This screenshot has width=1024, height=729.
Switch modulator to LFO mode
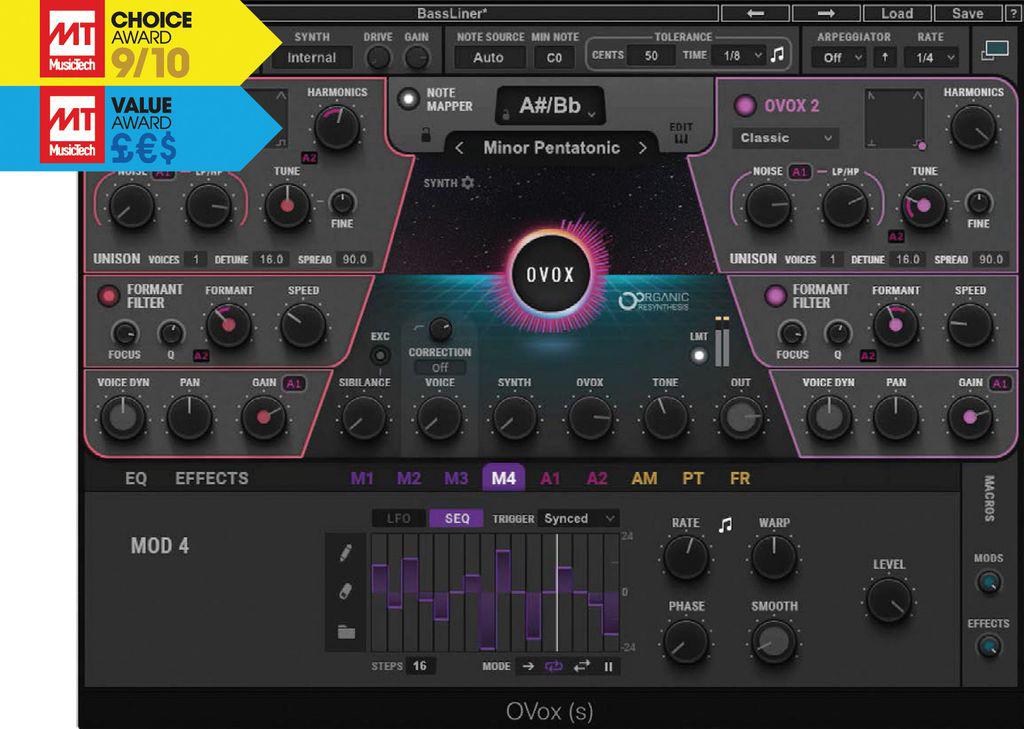[398, 519]
